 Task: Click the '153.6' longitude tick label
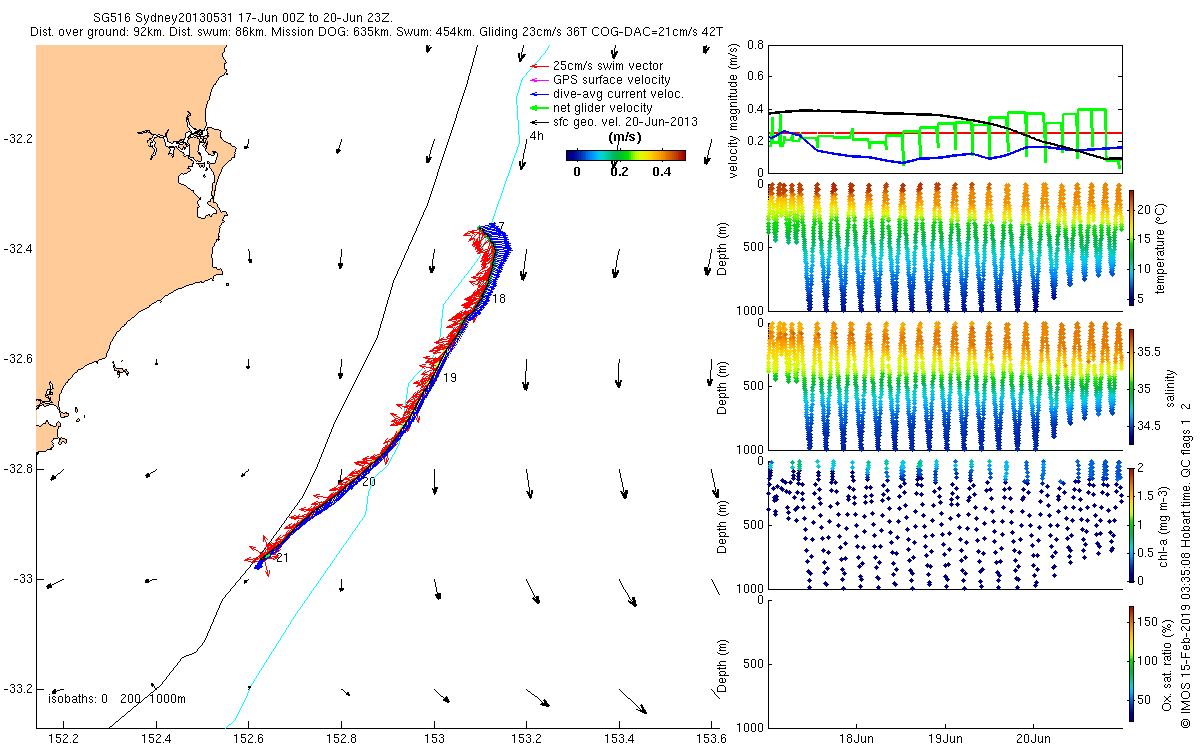click(711, 740)
